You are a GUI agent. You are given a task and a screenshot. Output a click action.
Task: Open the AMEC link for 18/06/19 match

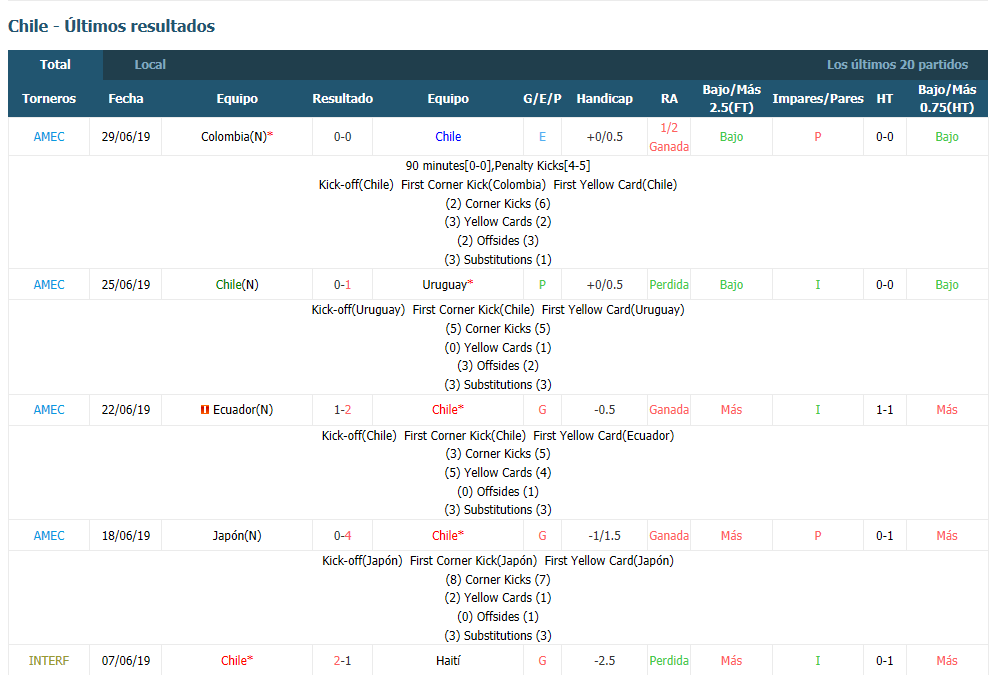(49, 535)
